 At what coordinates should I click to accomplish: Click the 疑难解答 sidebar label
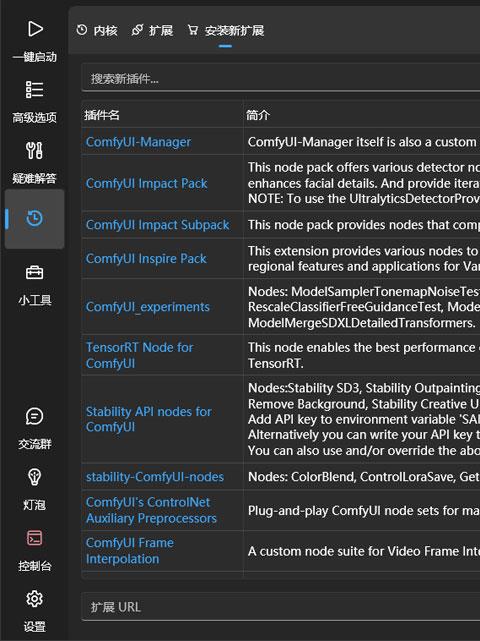coord(34,178)
